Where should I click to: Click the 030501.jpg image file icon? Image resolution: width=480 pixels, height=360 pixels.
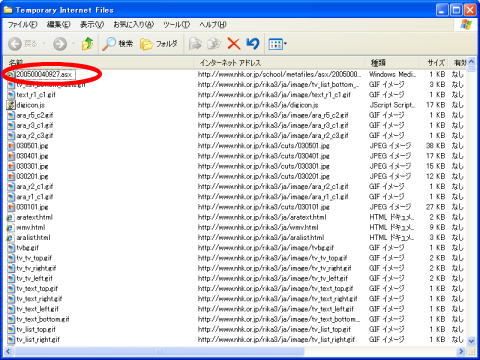[11, 146]
